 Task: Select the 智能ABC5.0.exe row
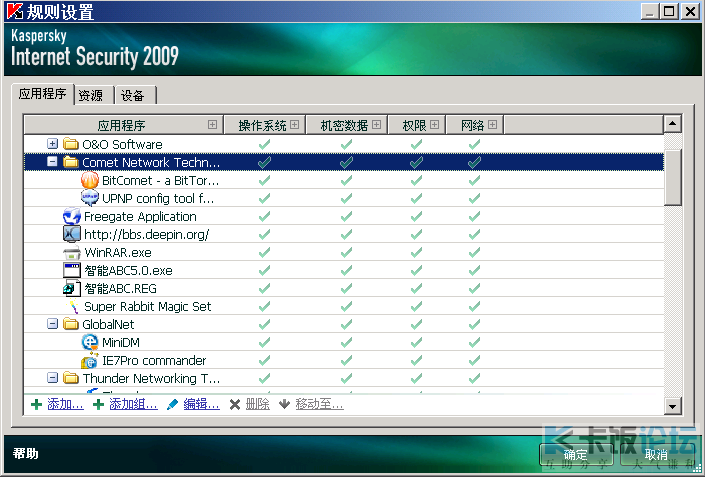pyautogui.click(x=344, y=270)
